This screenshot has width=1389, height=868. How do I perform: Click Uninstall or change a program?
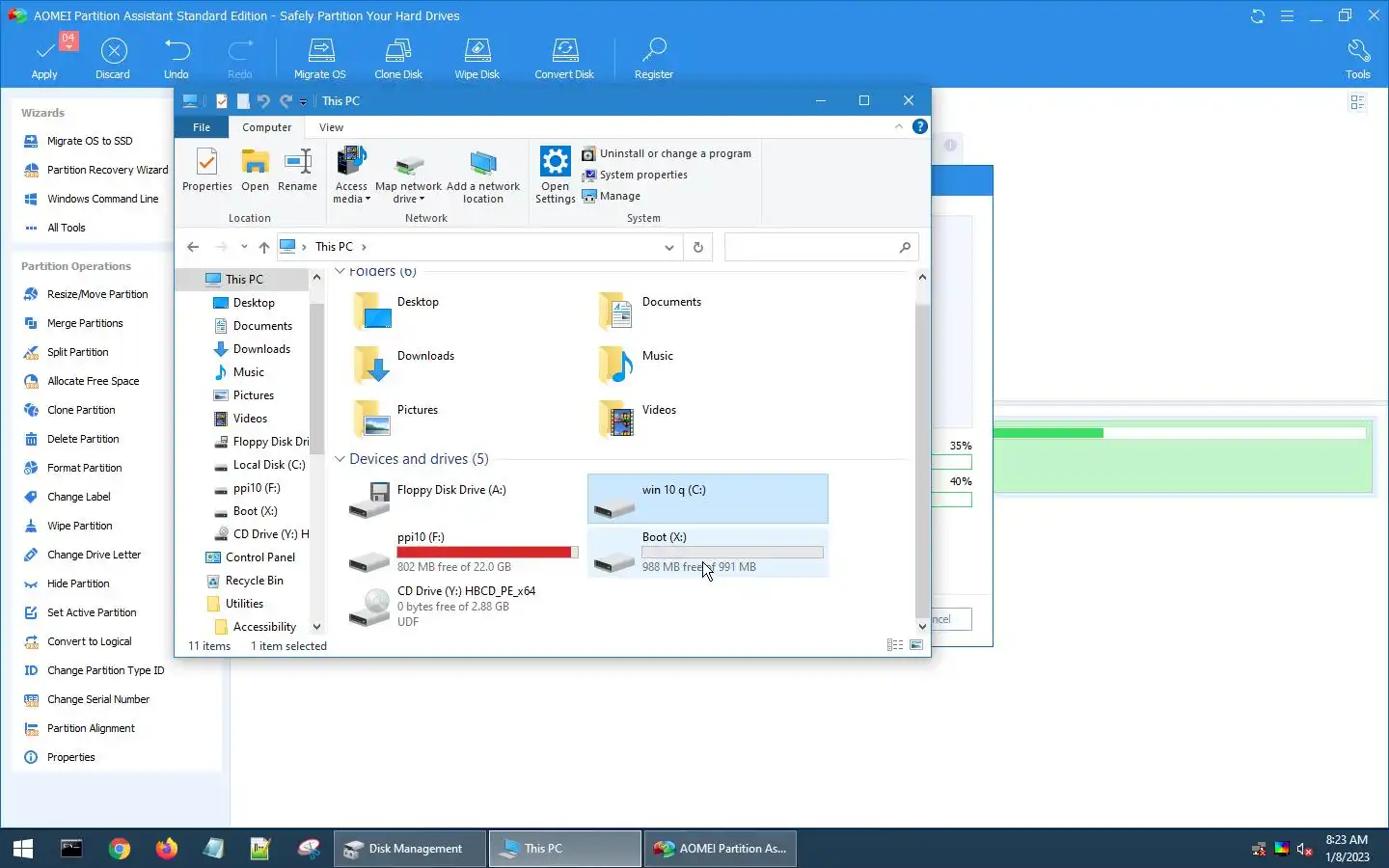(x=667, y=153)
